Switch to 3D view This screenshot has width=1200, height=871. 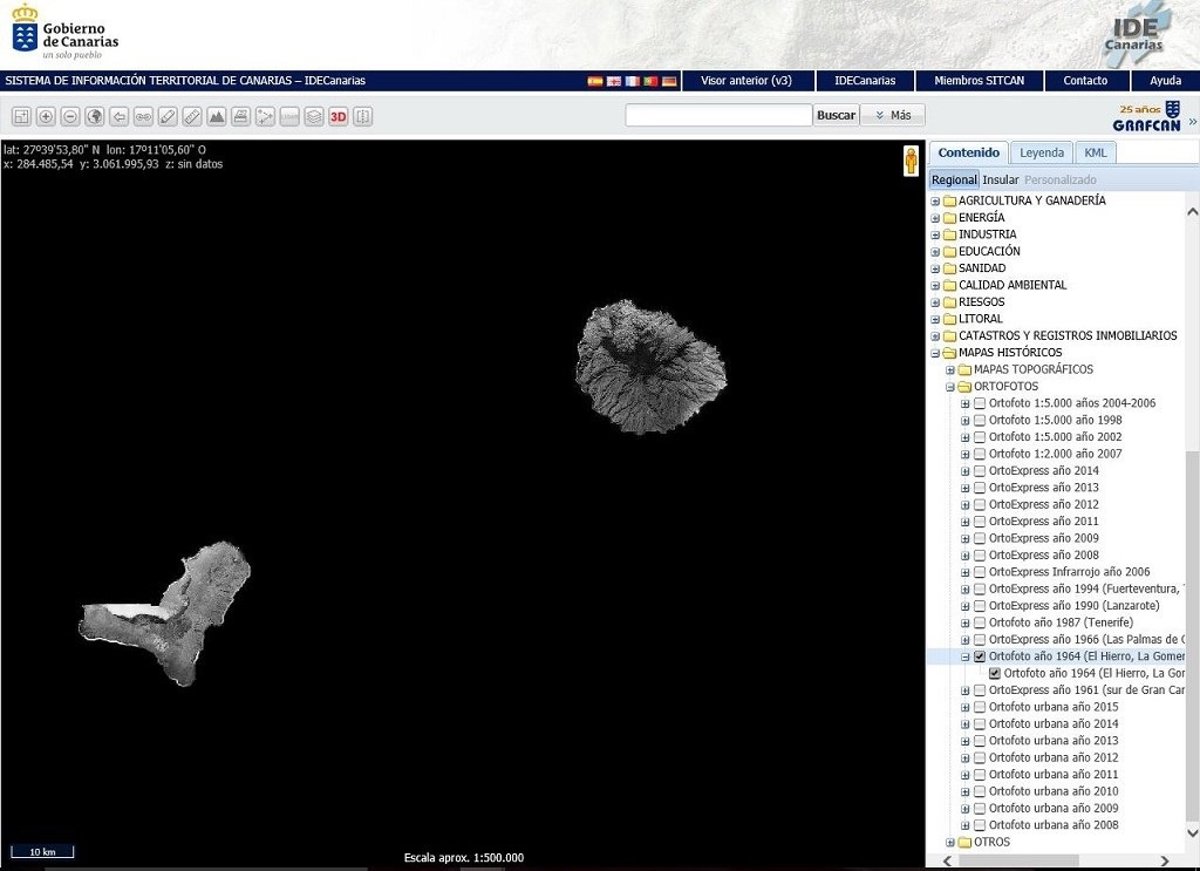pos(338,117)
